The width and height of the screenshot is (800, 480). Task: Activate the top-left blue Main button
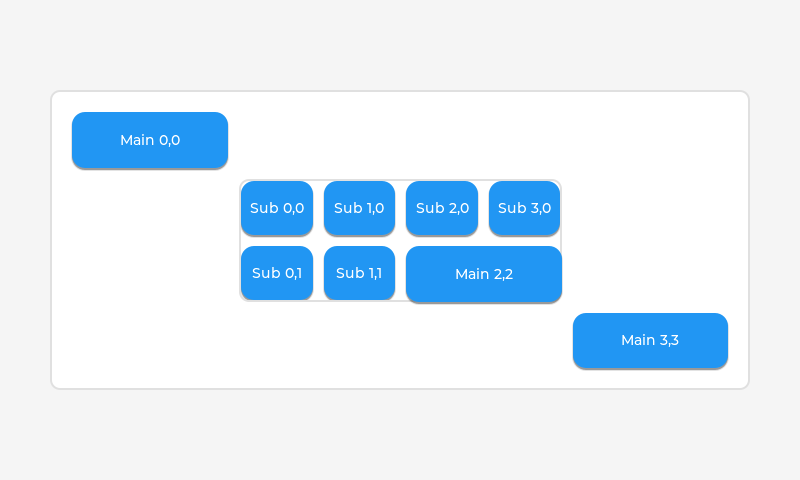[x=150, y=140]
